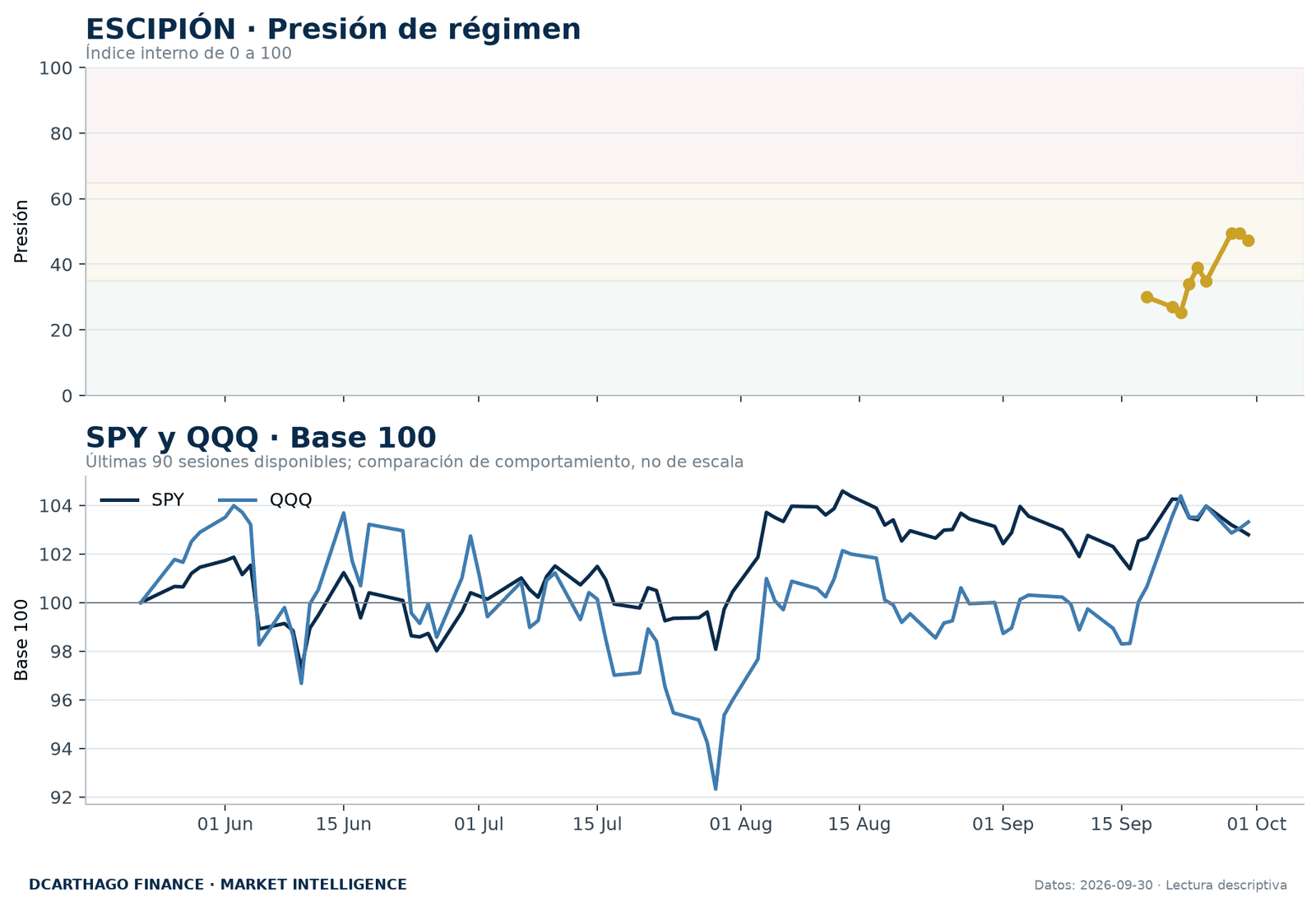Click the 96 tick on the Base 100 axis
Screen dimensions: 1316x906
pos(62,700)
